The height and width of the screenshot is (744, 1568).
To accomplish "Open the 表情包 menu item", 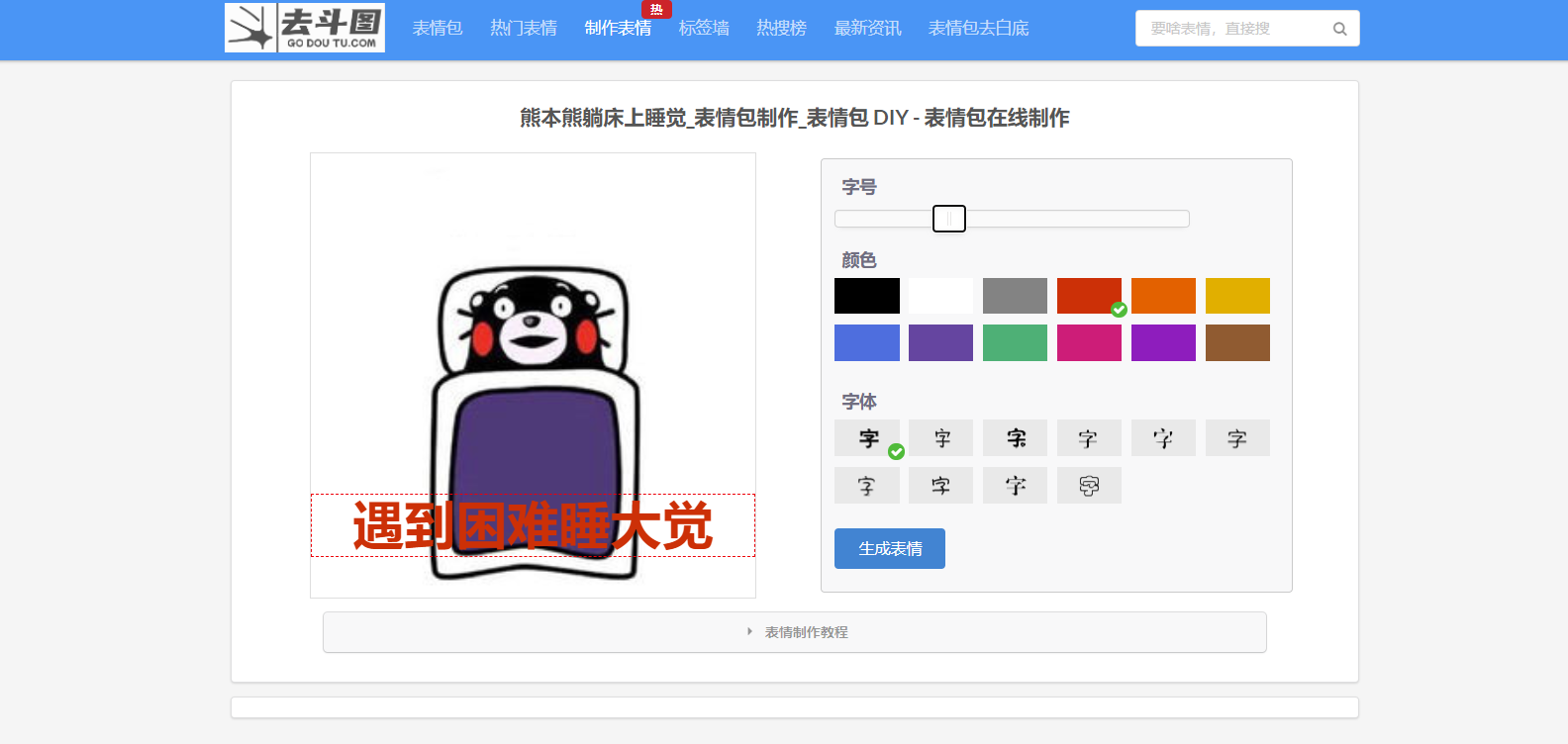I will tap(438, 29).
